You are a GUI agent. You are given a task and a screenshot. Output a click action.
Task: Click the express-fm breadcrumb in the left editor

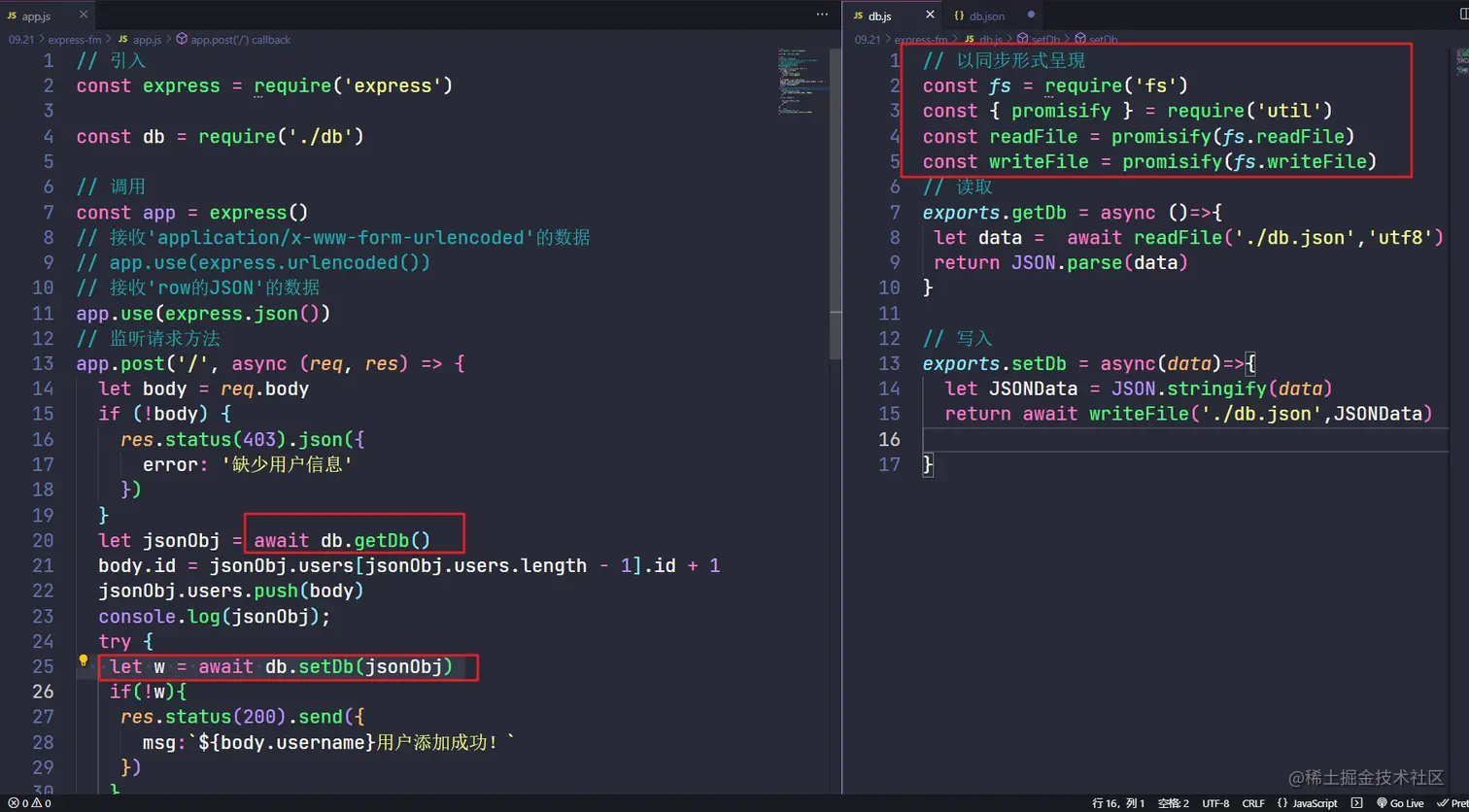tap(75, 40)
